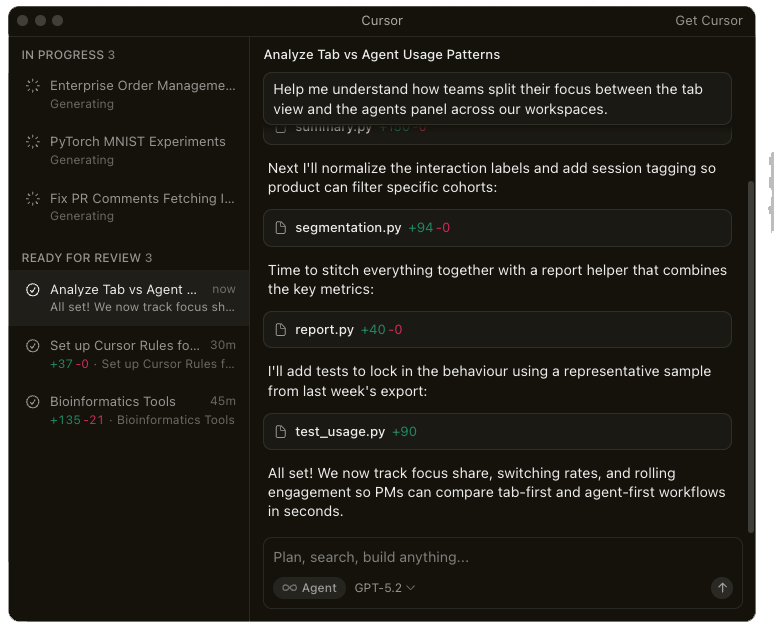Select the Set up Cursor Rules task
This screenshot has height=635, width=774.
point(129,354)
